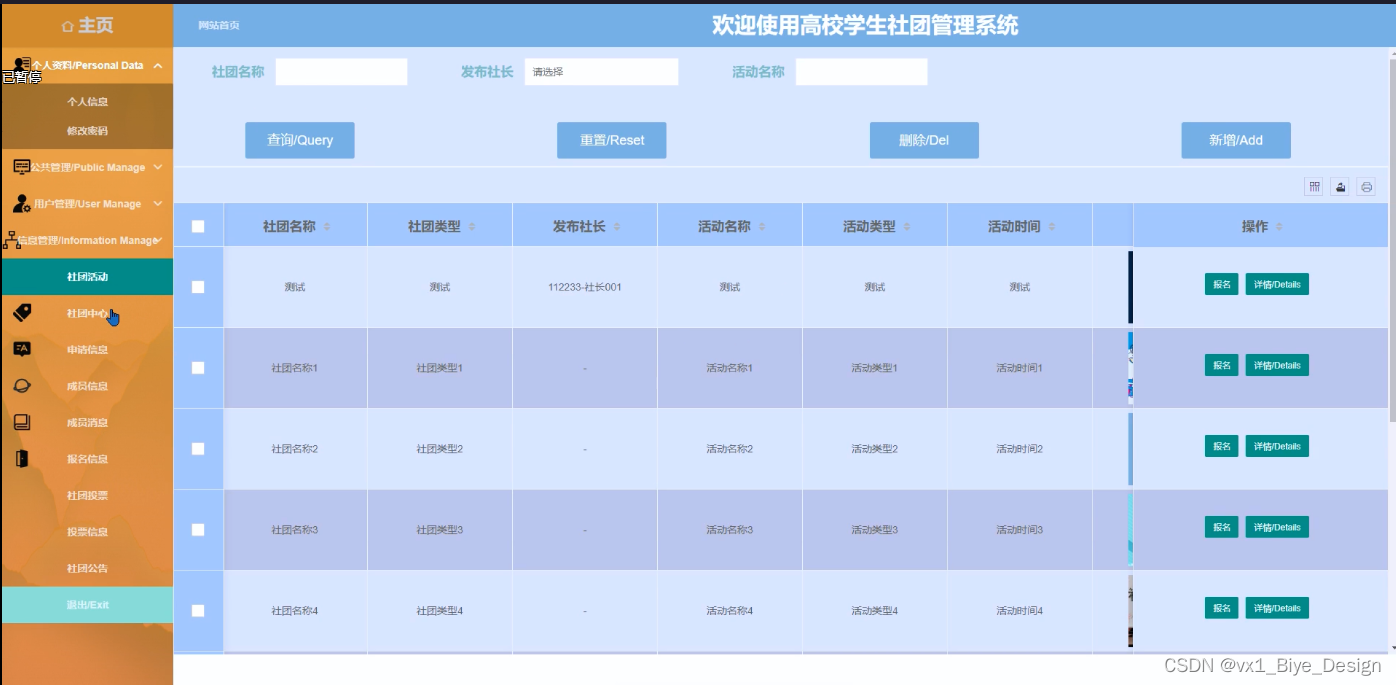Click the 查询/Query button

(x=300, y=140)
